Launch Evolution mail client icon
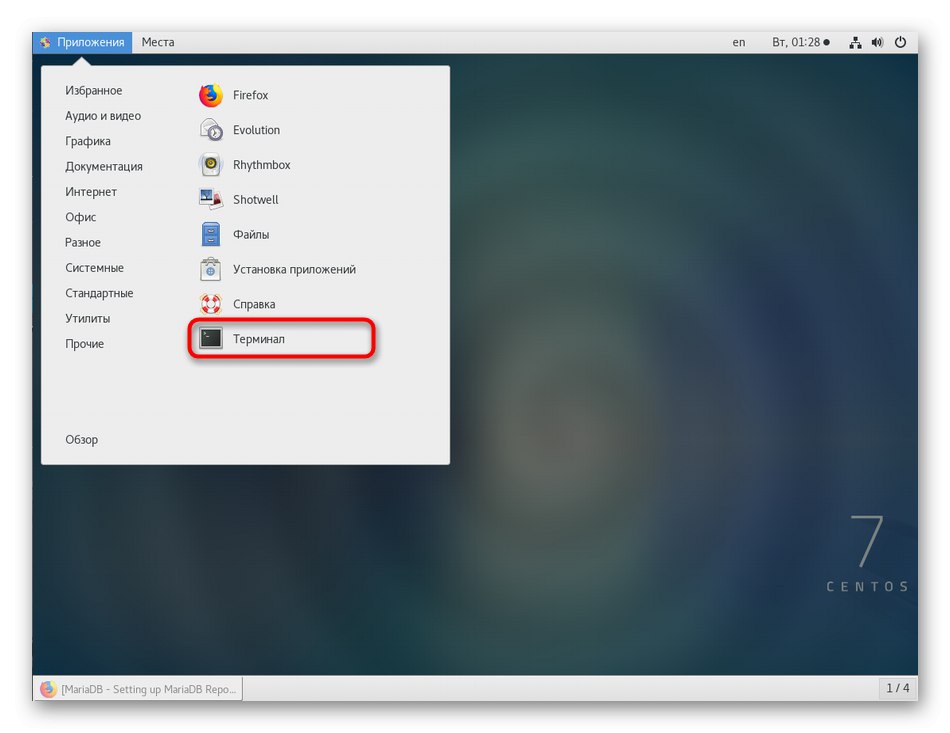The image size is (950, 733). (211, 130)
